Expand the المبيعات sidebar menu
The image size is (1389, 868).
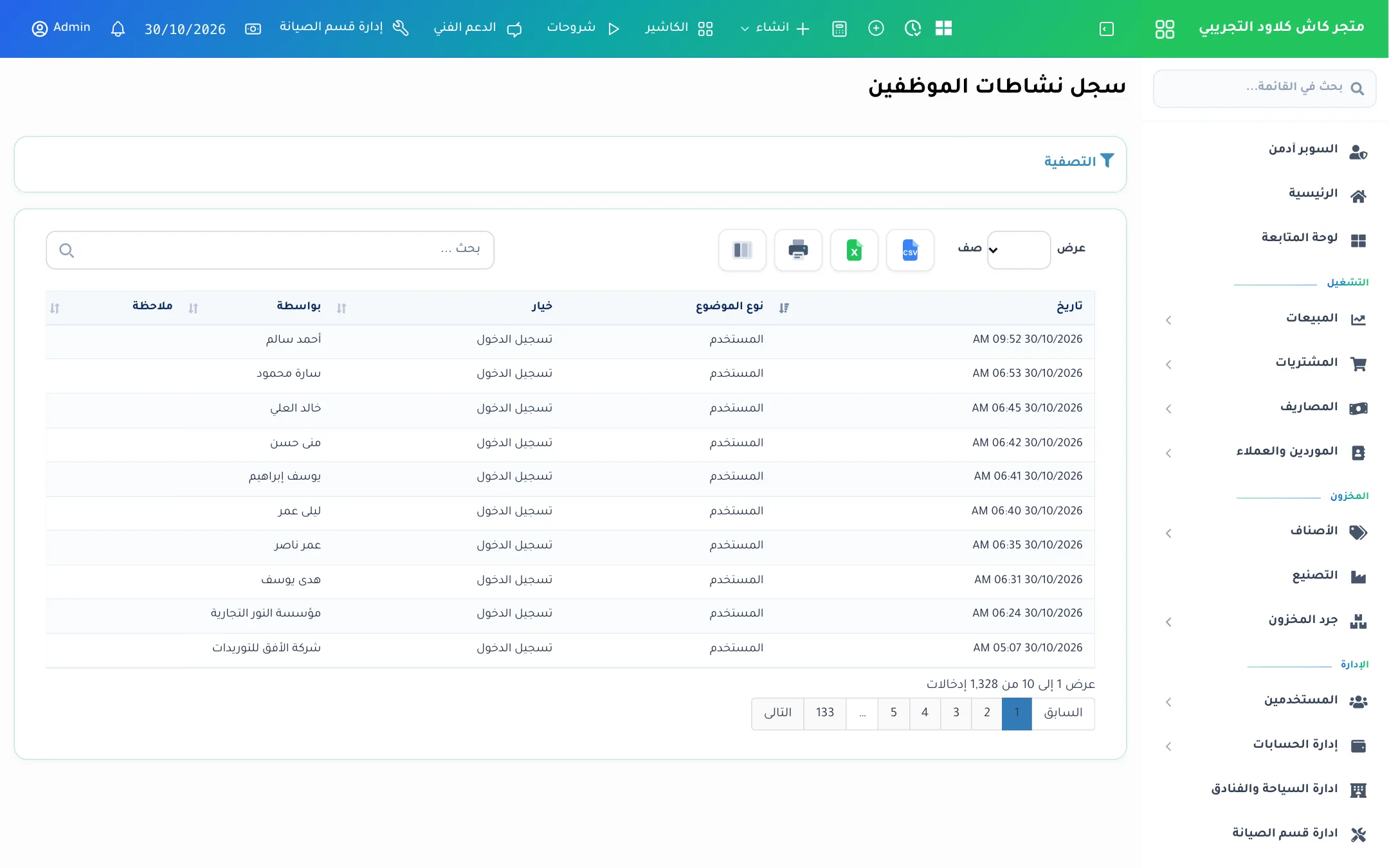coord(1264,319)
